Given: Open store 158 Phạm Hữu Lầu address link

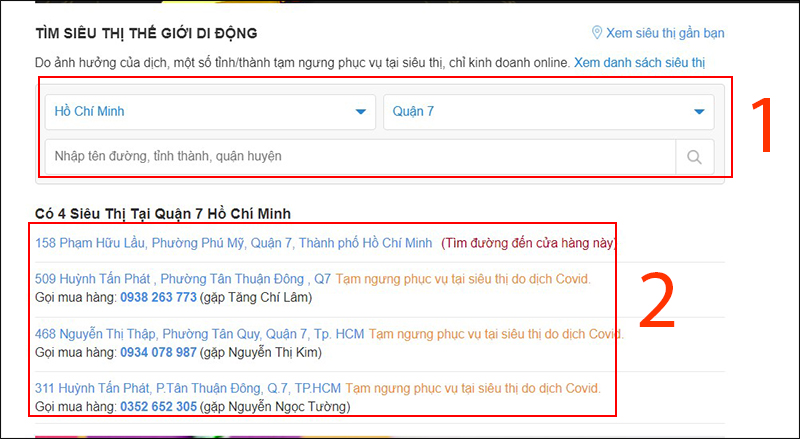Looking at the screenshot, I should coord(234,243).
